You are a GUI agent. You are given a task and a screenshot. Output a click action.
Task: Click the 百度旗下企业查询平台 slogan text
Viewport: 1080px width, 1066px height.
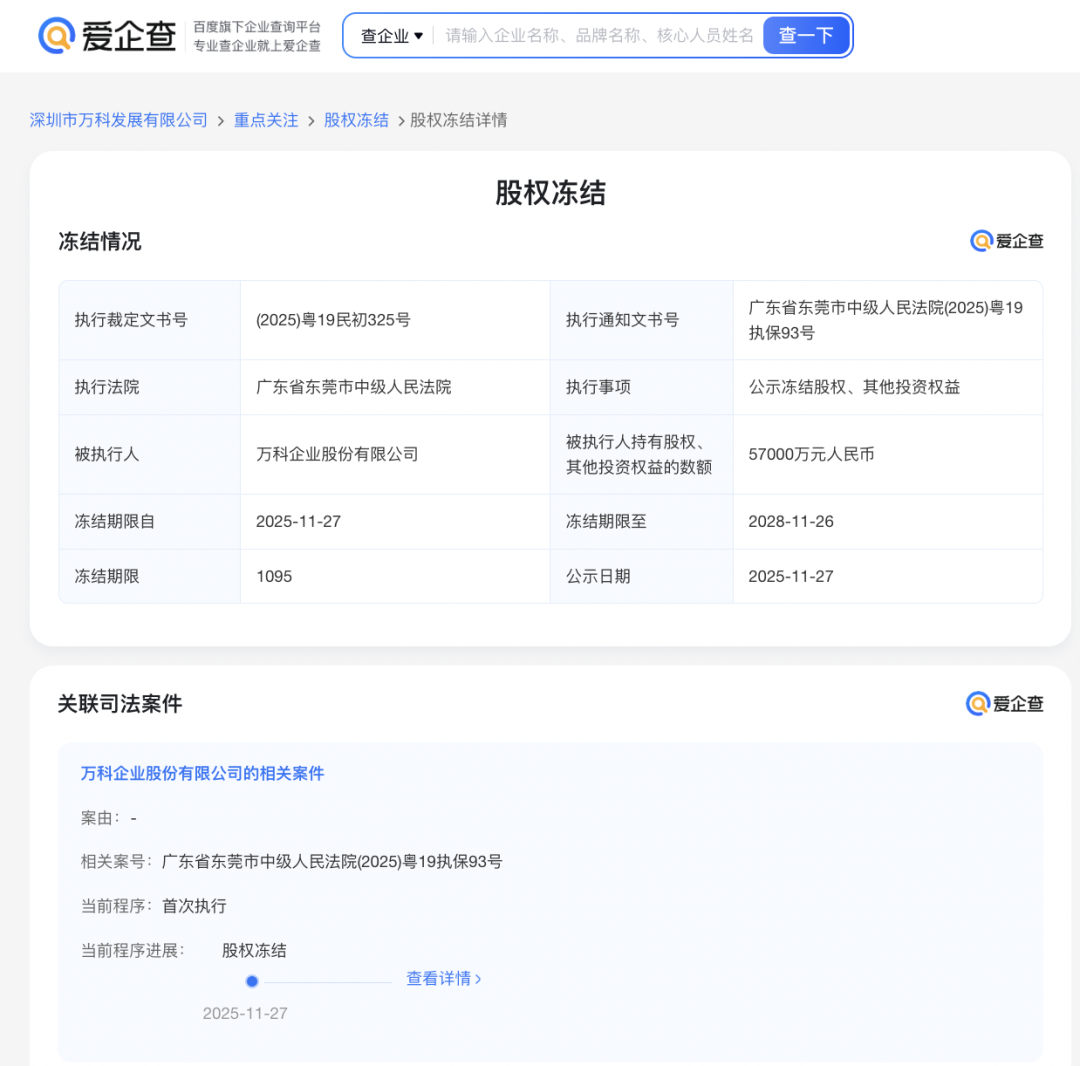[x=257, y=27]
